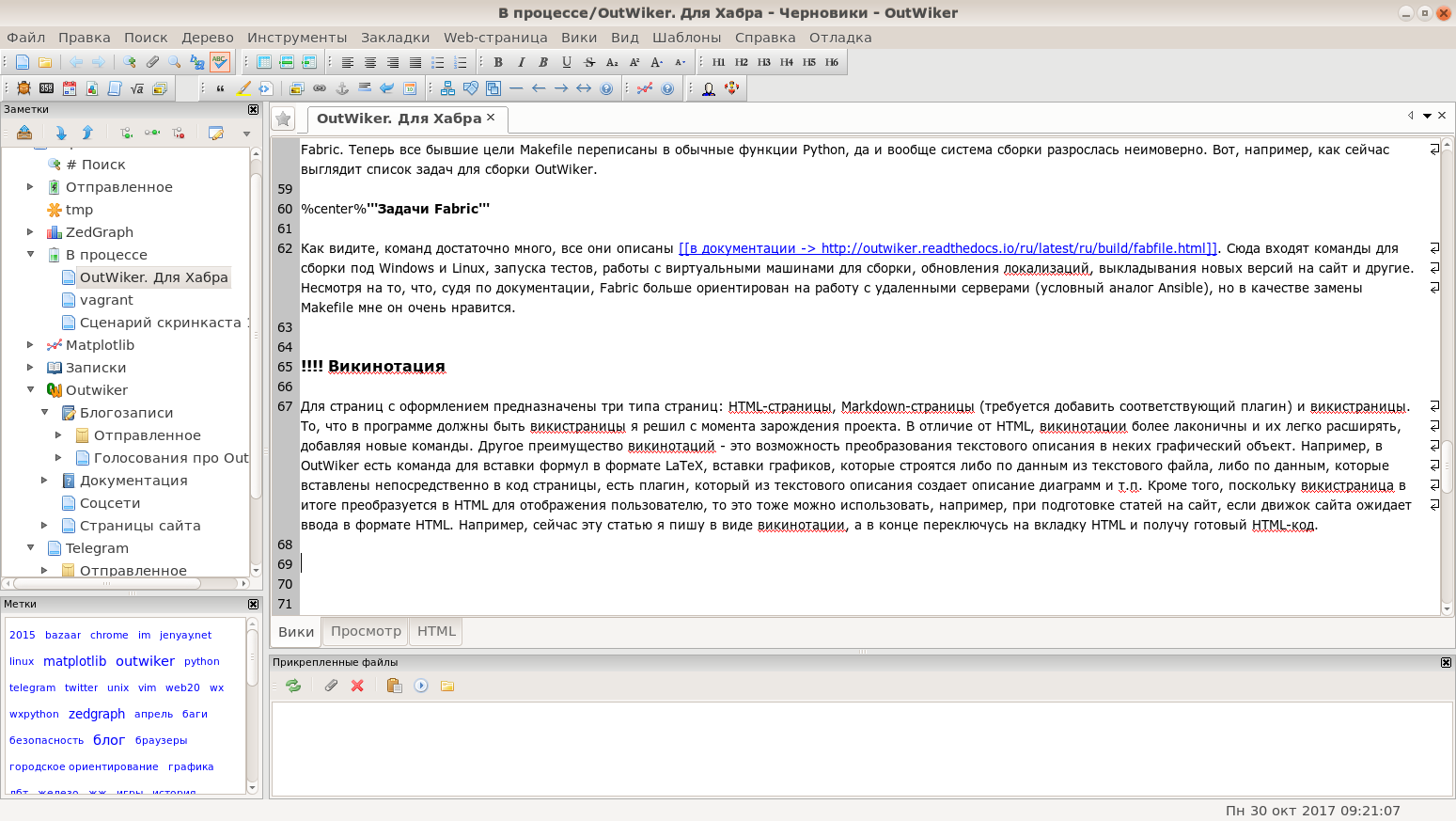Image resolution: width=1456 pixels, height=821 pixels.
Task: Collapse the Outwiker tree node
Action: pos(30,390)
